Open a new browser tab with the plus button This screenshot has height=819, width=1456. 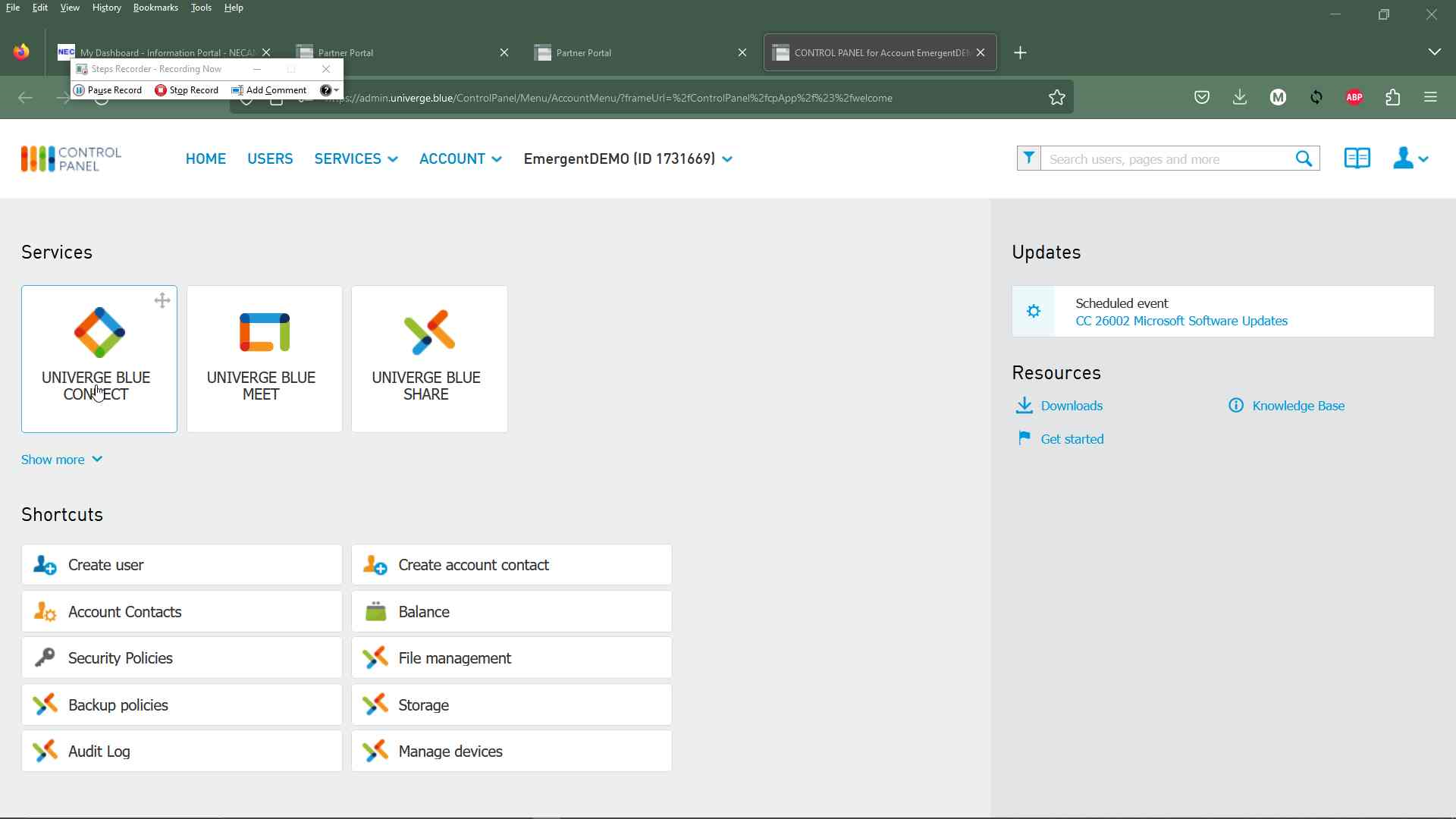(x=1021, y=53)
